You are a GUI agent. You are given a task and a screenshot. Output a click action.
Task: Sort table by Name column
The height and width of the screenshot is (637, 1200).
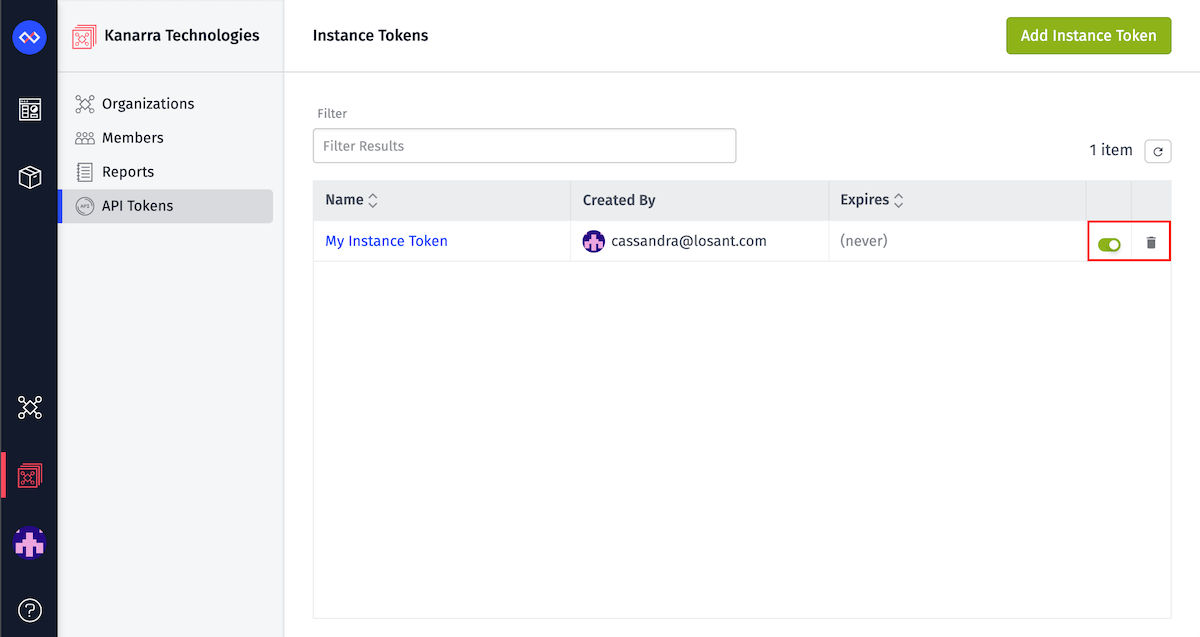(x=352, y=200)
